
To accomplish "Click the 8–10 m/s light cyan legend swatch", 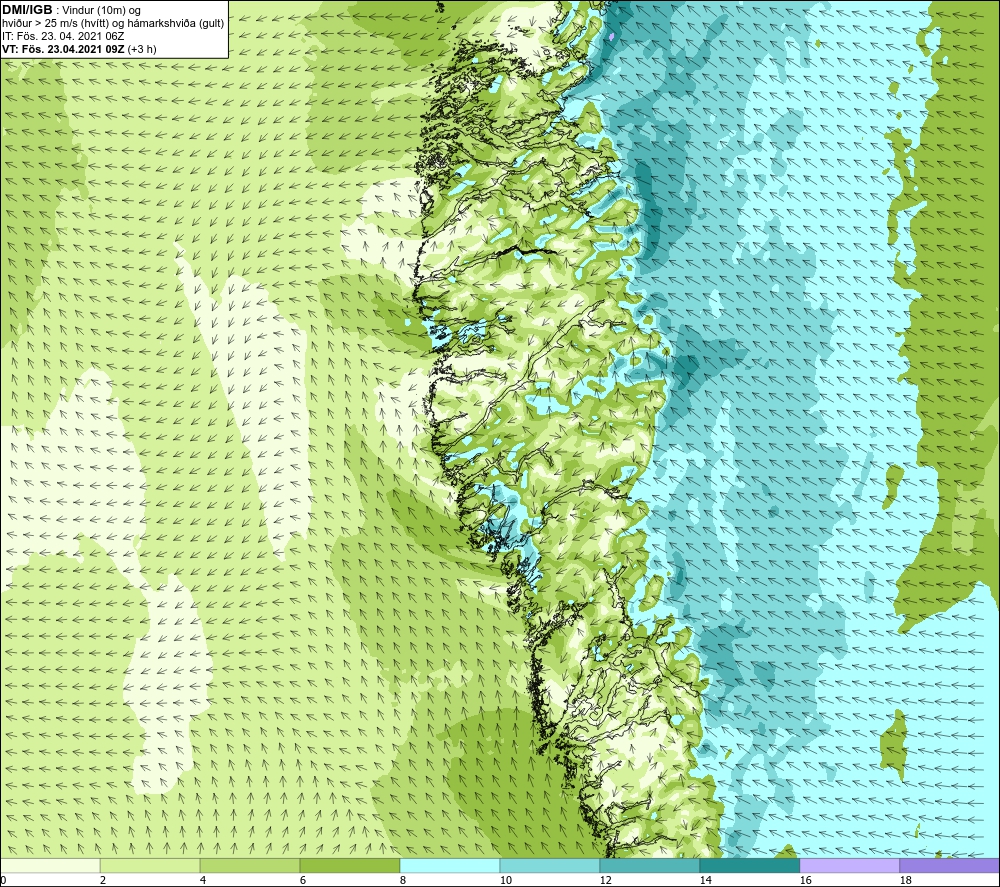I will point(450,865).
